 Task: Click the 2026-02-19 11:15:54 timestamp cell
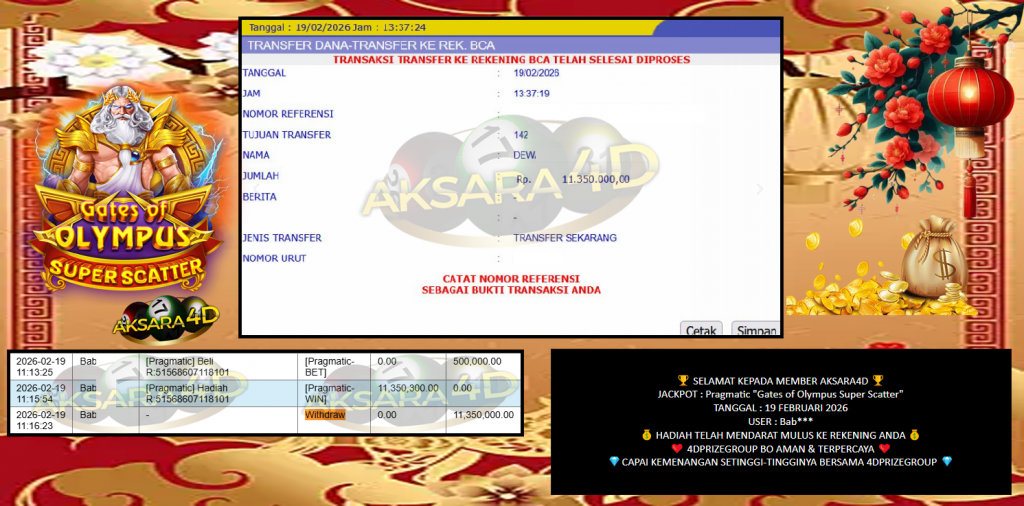click(41, 393)
